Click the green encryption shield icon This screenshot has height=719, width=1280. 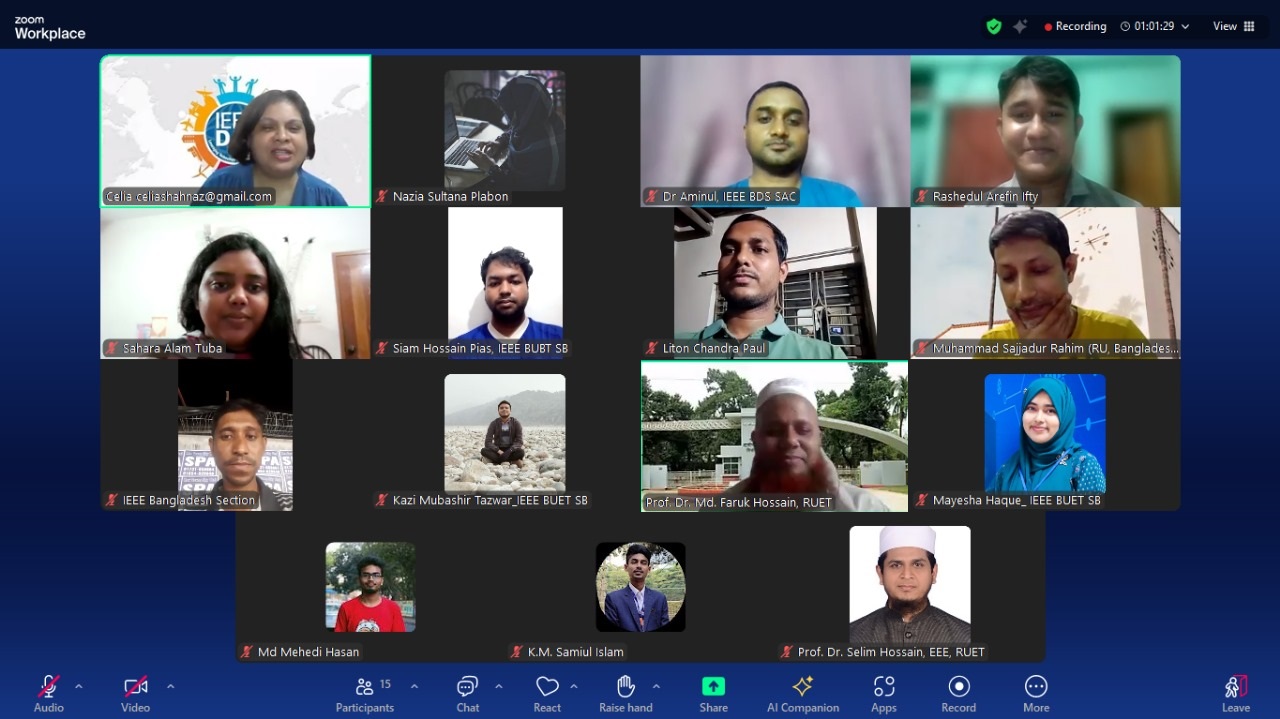tap(994, 27)
